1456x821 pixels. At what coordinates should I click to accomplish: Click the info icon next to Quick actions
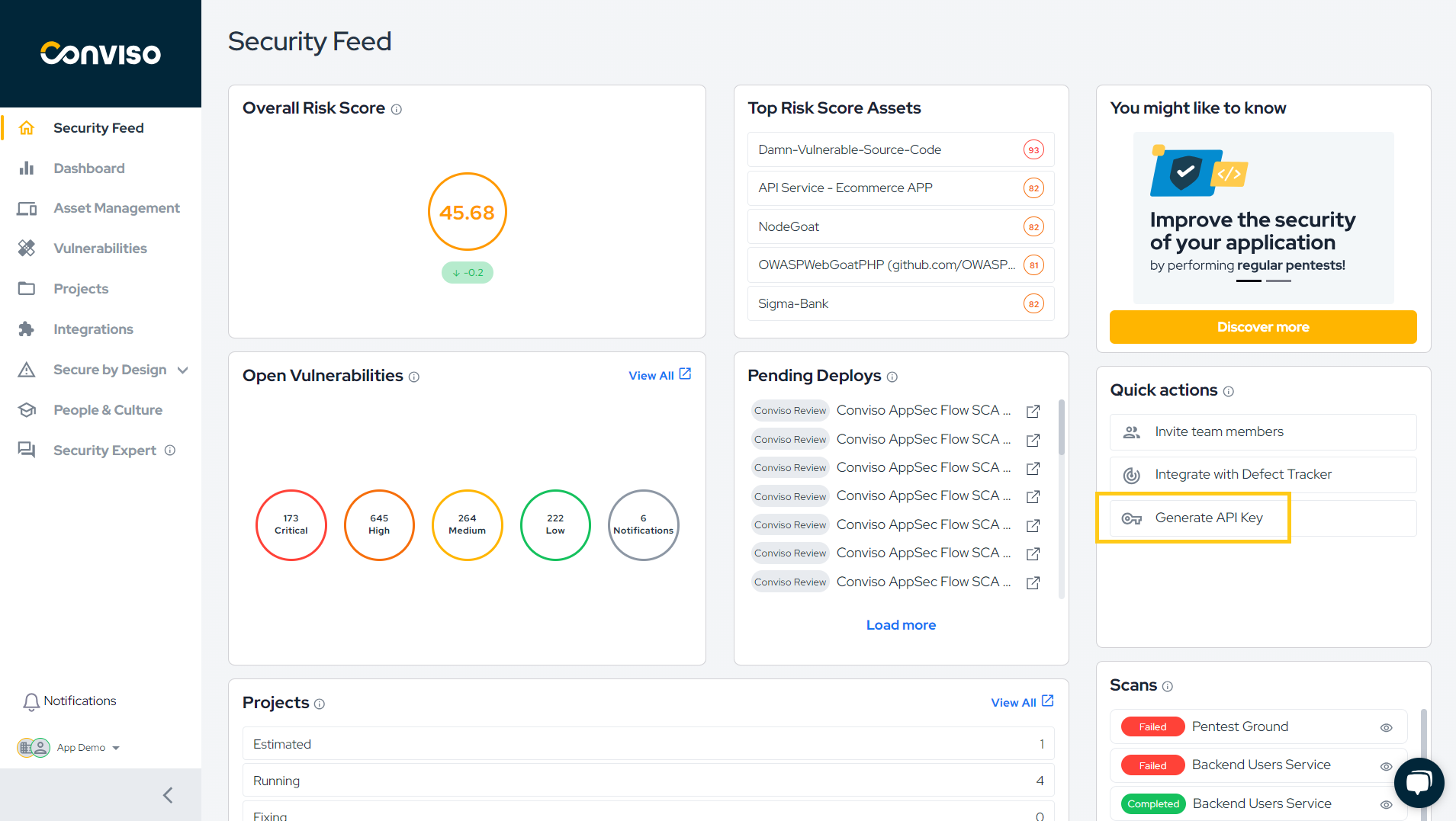coord(1229,391)
